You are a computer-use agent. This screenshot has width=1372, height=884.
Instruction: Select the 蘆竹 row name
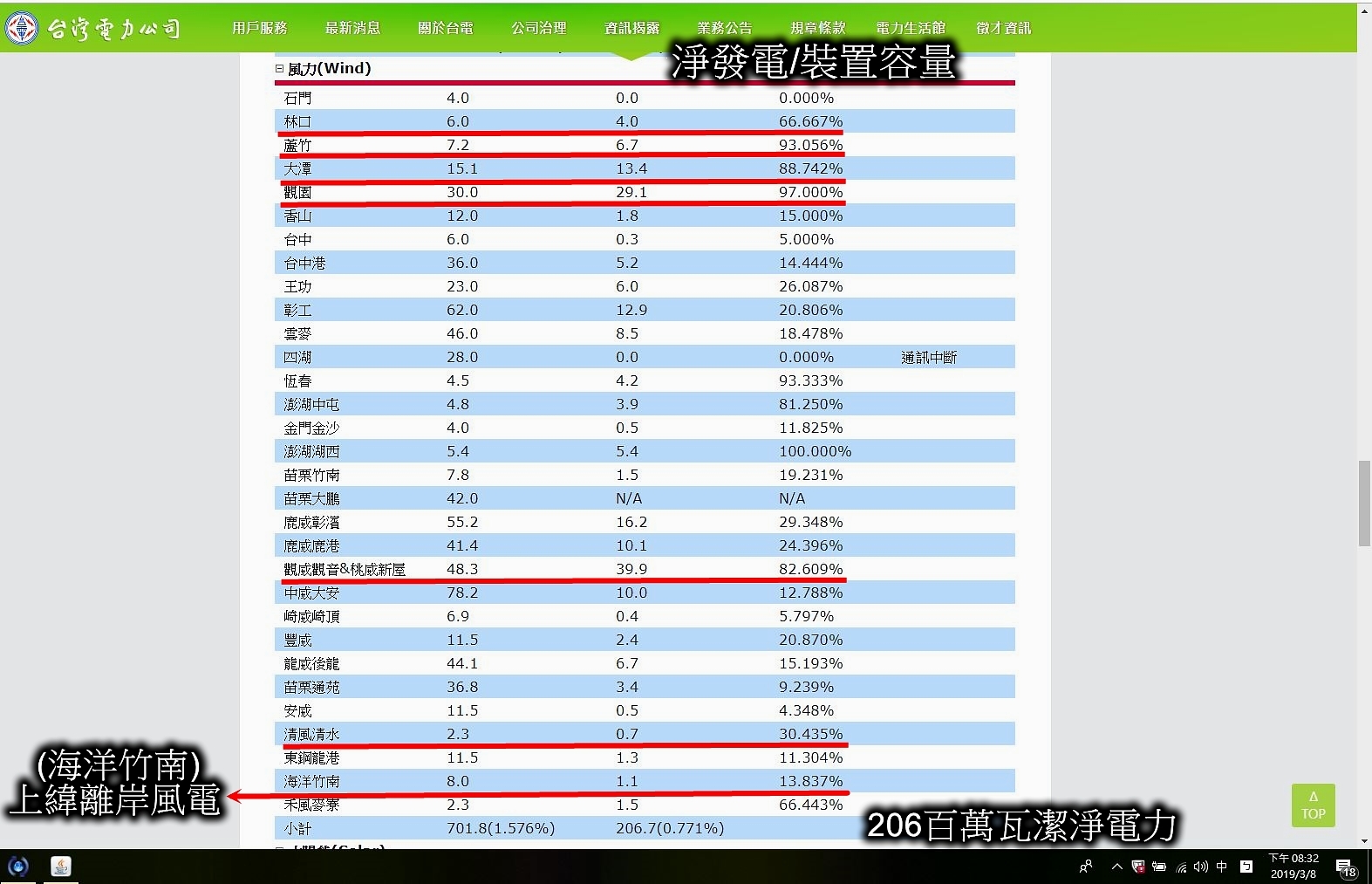297,145
